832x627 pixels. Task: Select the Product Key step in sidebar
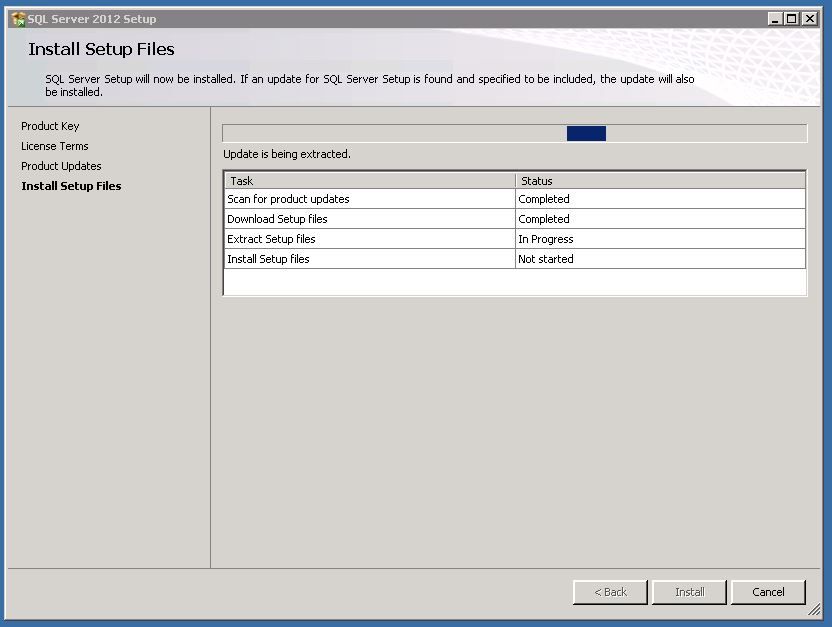50,126
